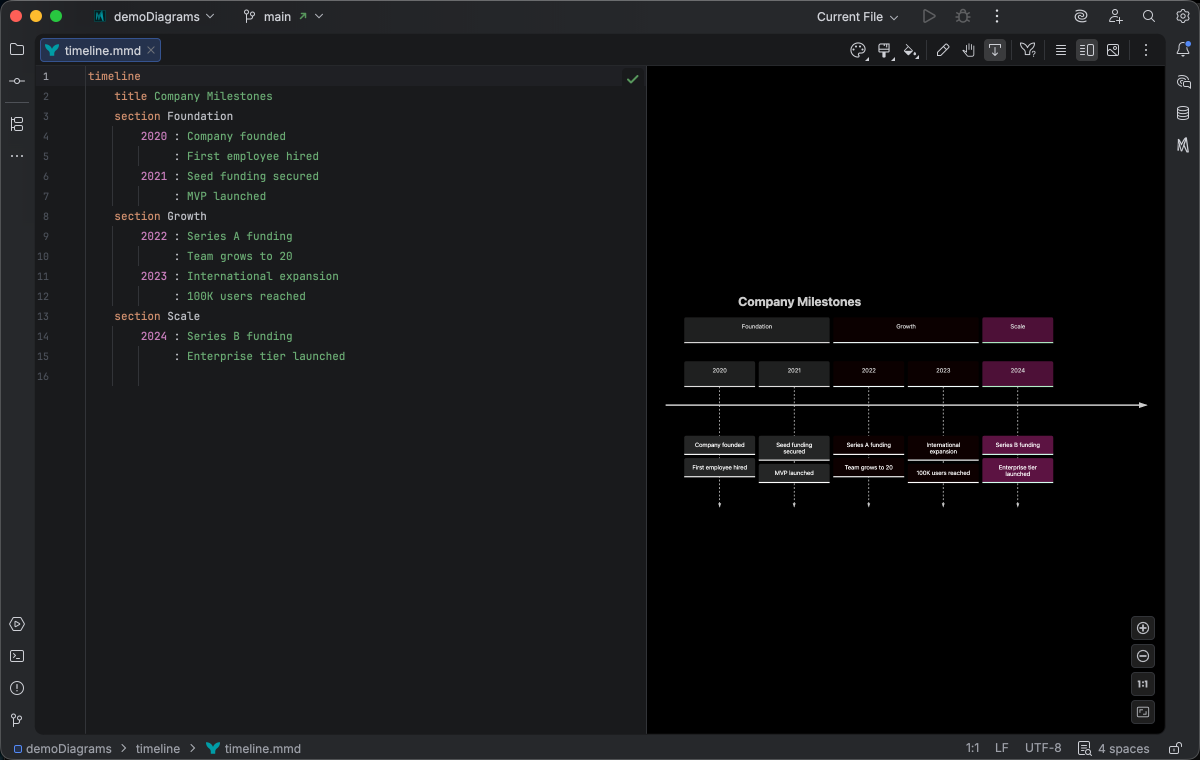Image resolution: width=1200 pixels, height=760 pixels.
Task: Open the Commit tool window
Action: tap(17, 81)
